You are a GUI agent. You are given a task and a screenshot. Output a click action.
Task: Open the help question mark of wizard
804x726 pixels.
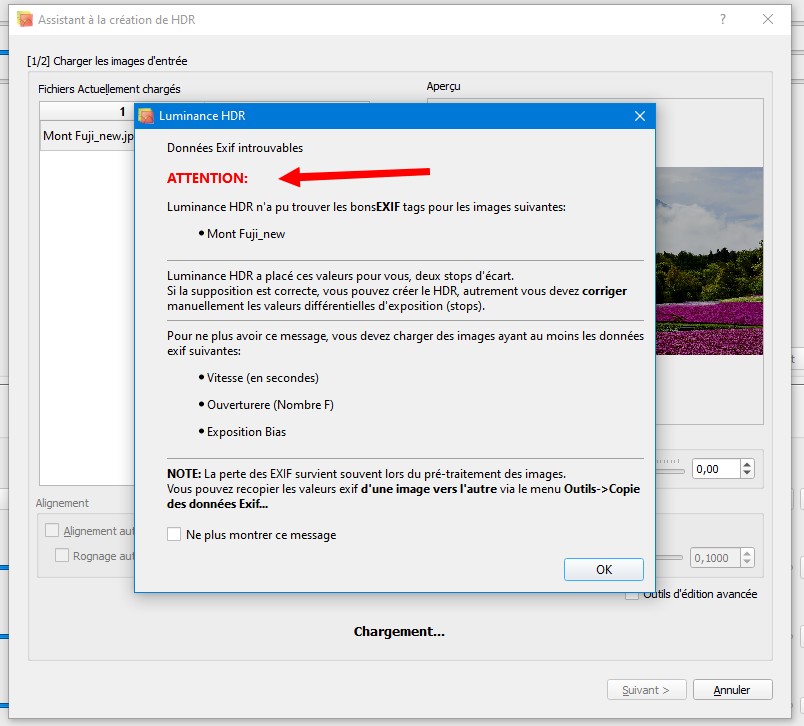722,19
